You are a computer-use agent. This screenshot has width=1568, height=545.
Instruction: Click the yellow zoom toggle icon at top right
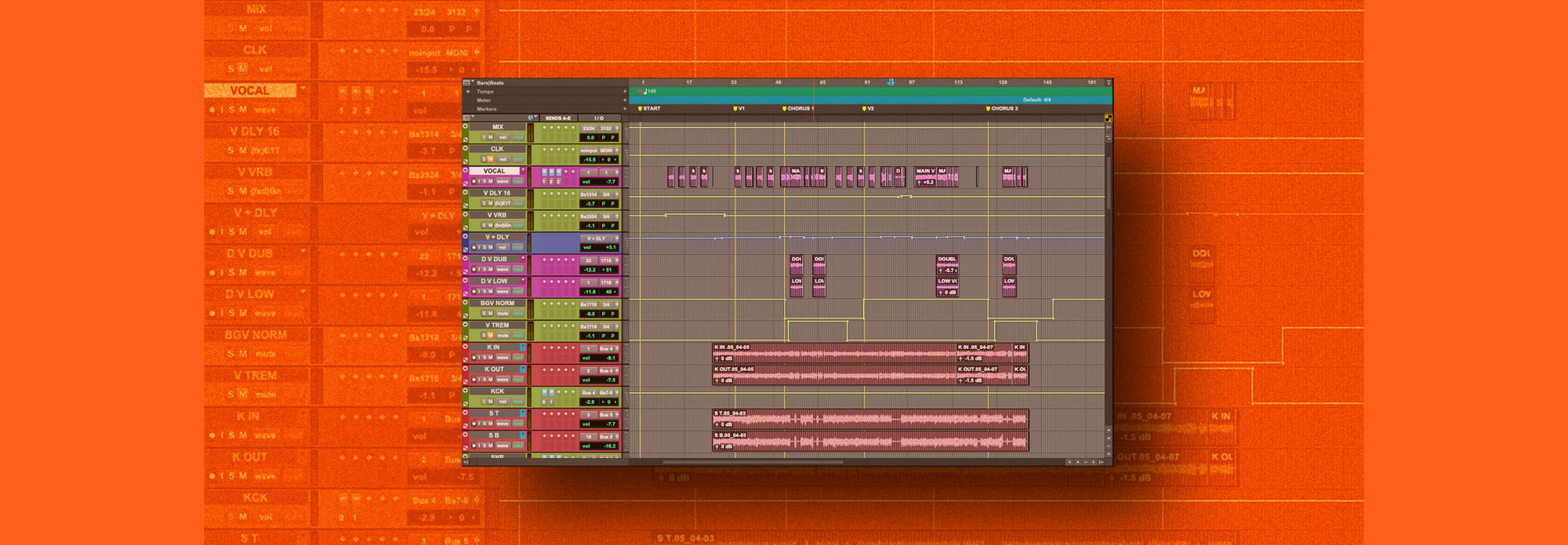pyautogui.click(x=1109, y=118)
